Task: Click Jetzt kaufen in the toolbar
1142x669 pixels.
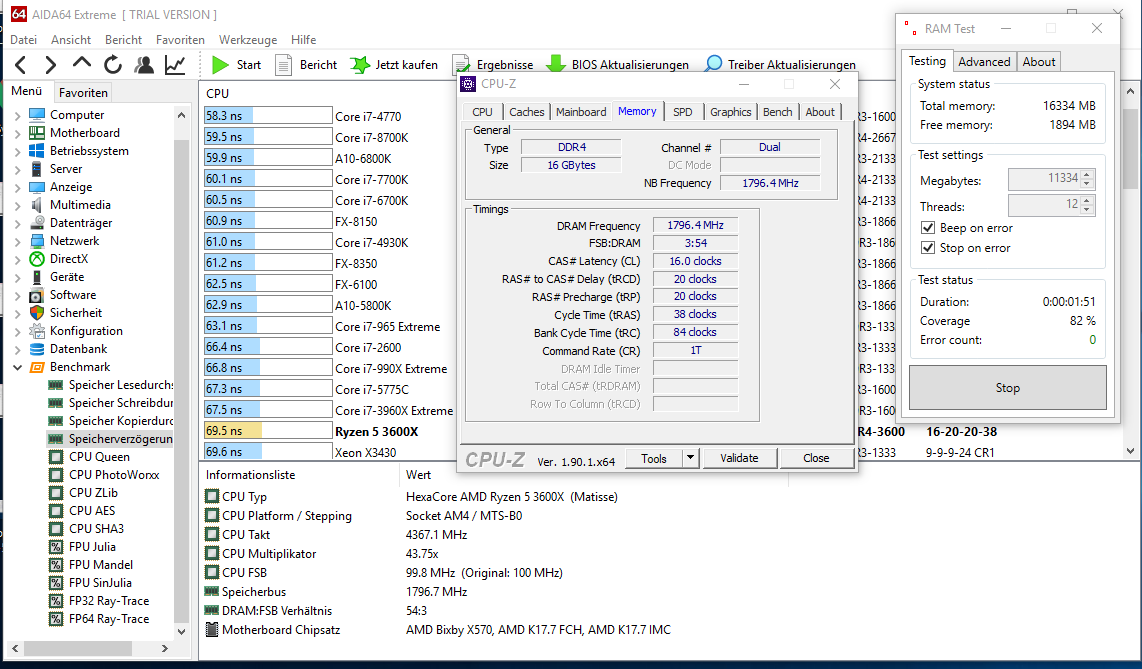Action: point(394,65)
